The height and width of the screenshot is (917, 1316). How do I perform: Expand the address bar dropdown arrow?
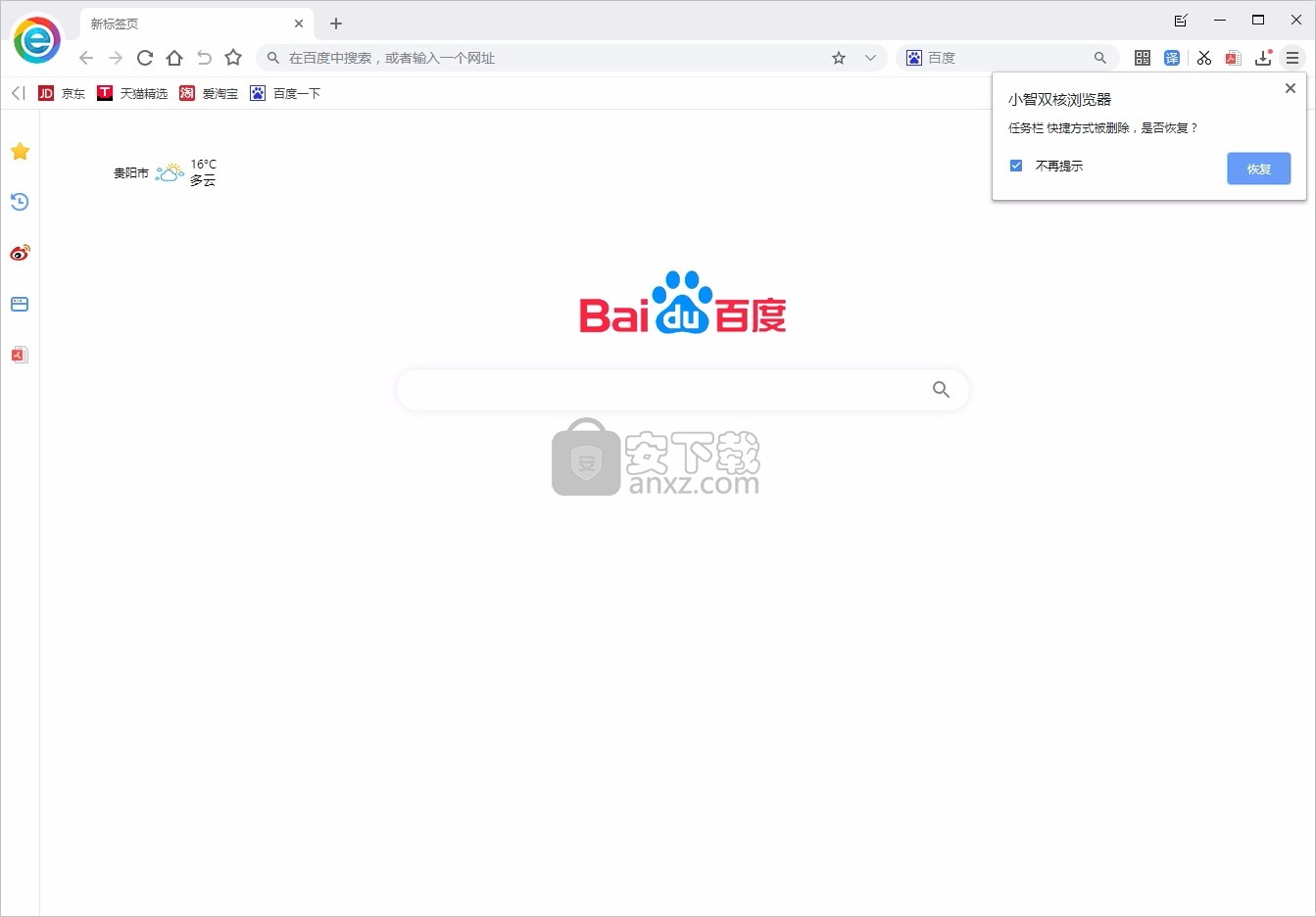[870, 58]
